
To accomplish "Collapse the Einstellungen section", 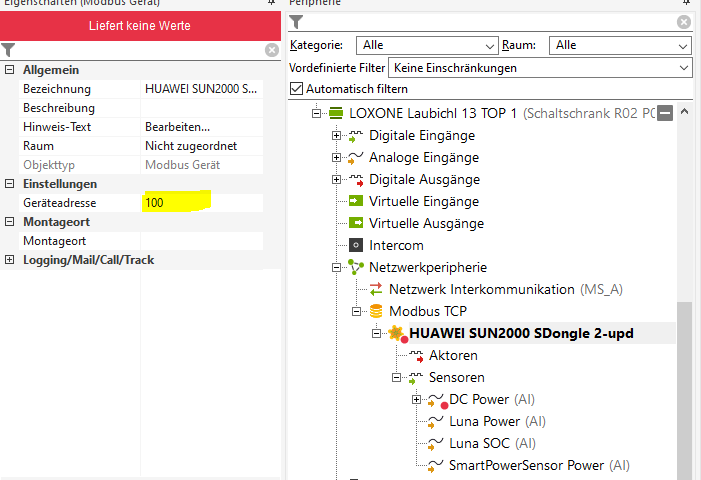I will pos(9,184).
